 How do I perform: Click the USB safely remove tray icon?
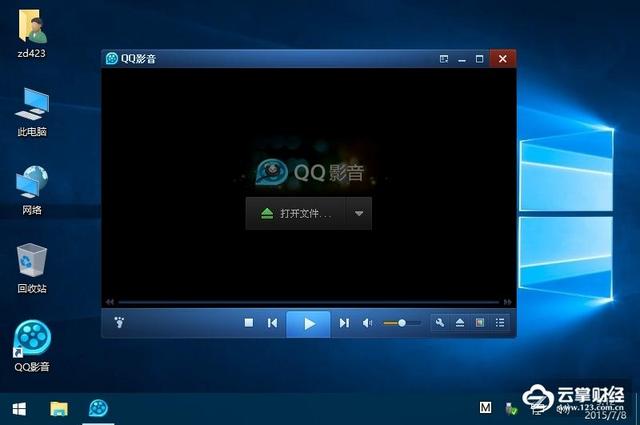coord(511,409)
